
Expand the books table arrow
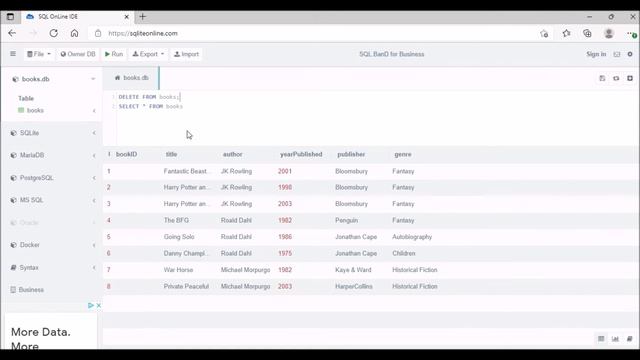click(94, 111)
